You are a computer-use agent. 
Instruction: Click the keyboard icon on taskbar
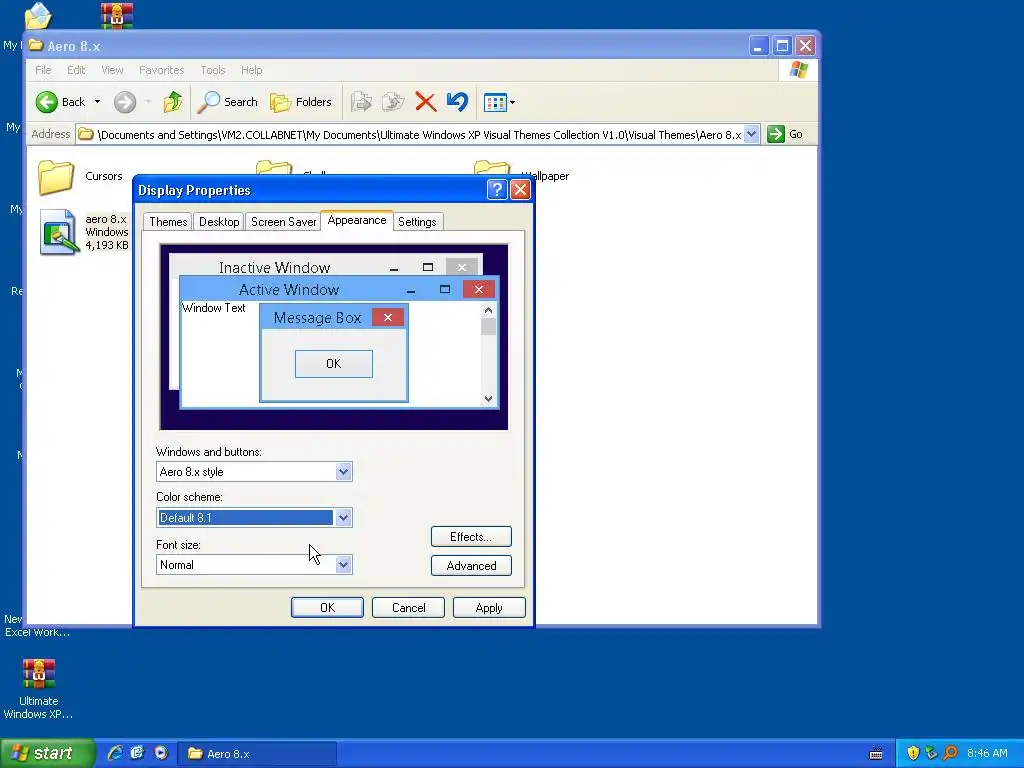[x=876, y=754]
